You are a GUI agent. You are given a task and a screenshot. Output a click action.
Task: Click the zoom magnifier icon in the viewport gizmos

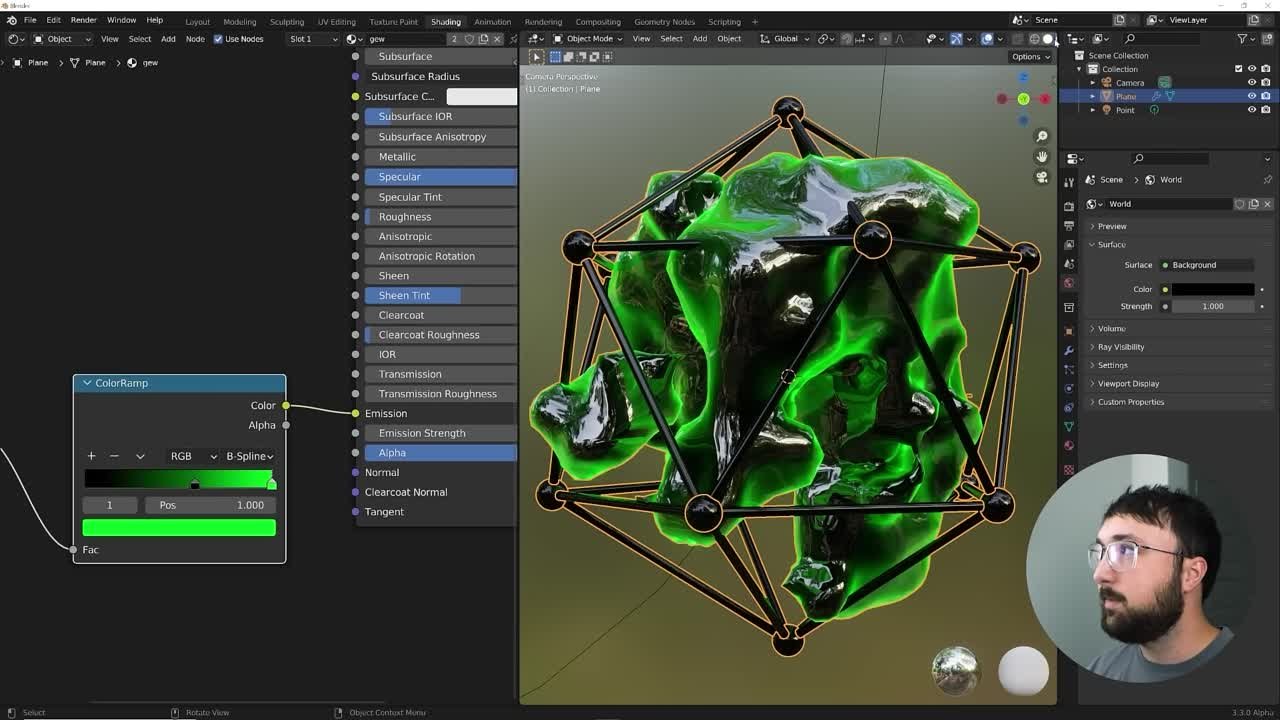[1042, 136]
